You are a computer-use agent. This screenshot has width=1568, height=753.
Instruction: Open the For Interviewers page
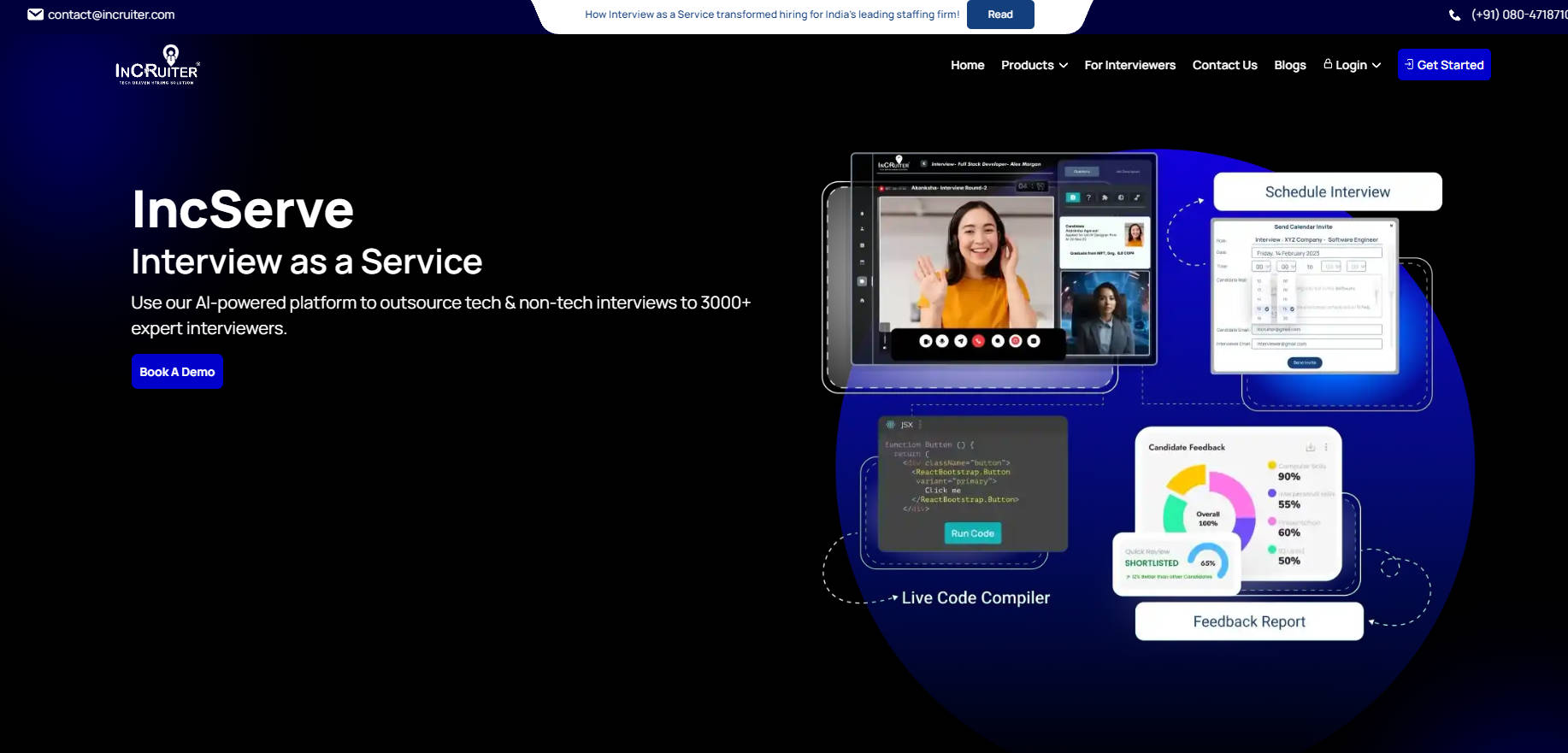[x=1129, y=65]
